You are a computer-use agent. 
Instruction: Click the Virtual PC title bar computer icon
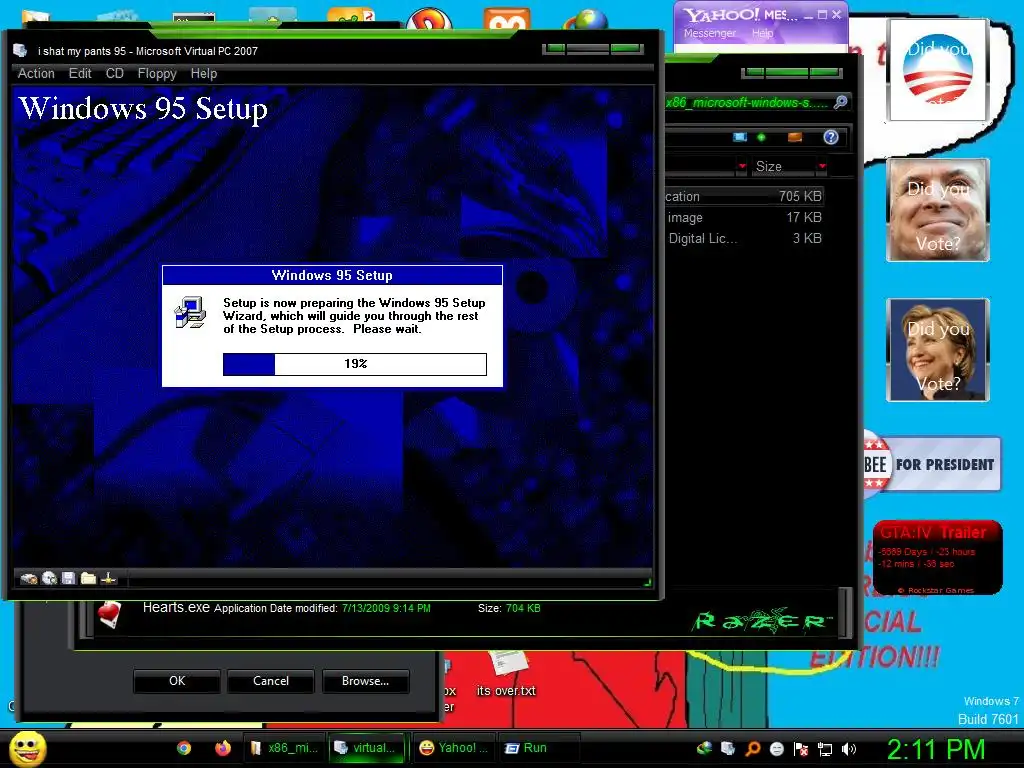(x=20, y=51)
